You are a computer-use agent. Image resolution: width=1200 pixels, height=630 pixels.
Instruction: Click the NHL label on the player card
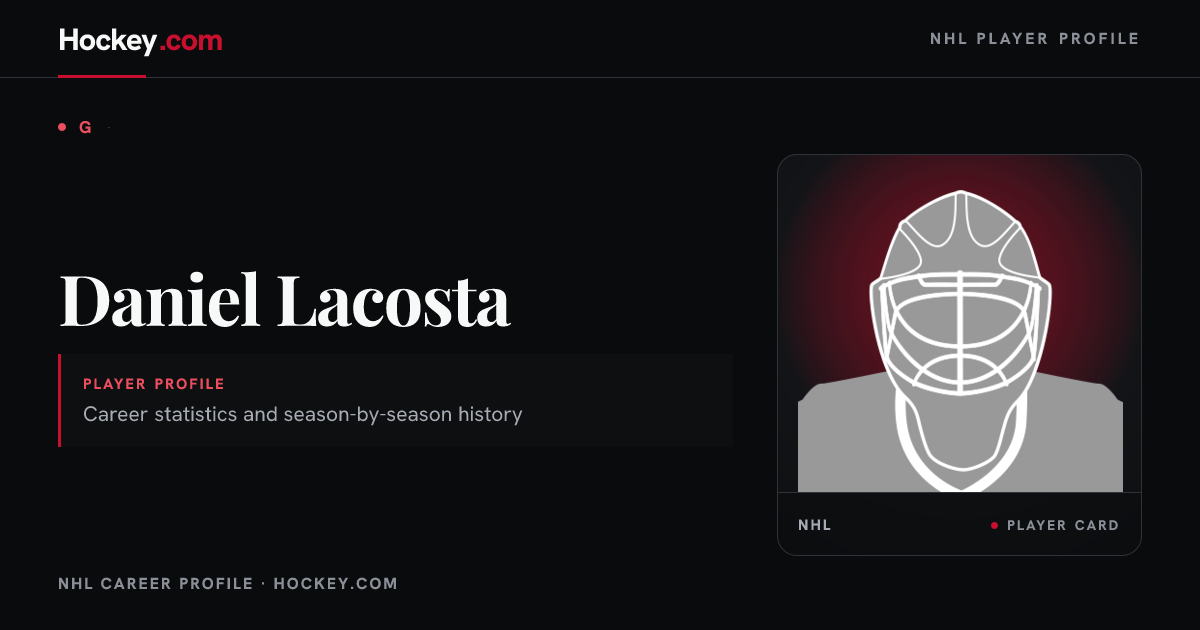815,525
